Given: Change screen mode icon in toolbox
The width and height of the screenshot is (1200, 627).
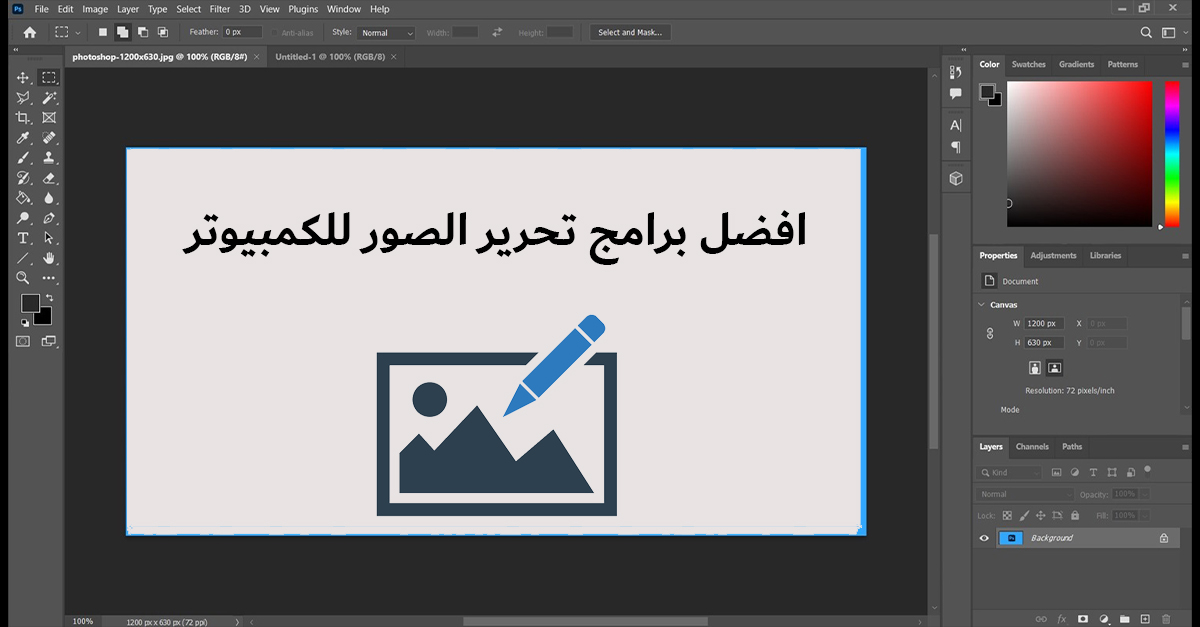Looking at the screenshot, I should (49, 341).
